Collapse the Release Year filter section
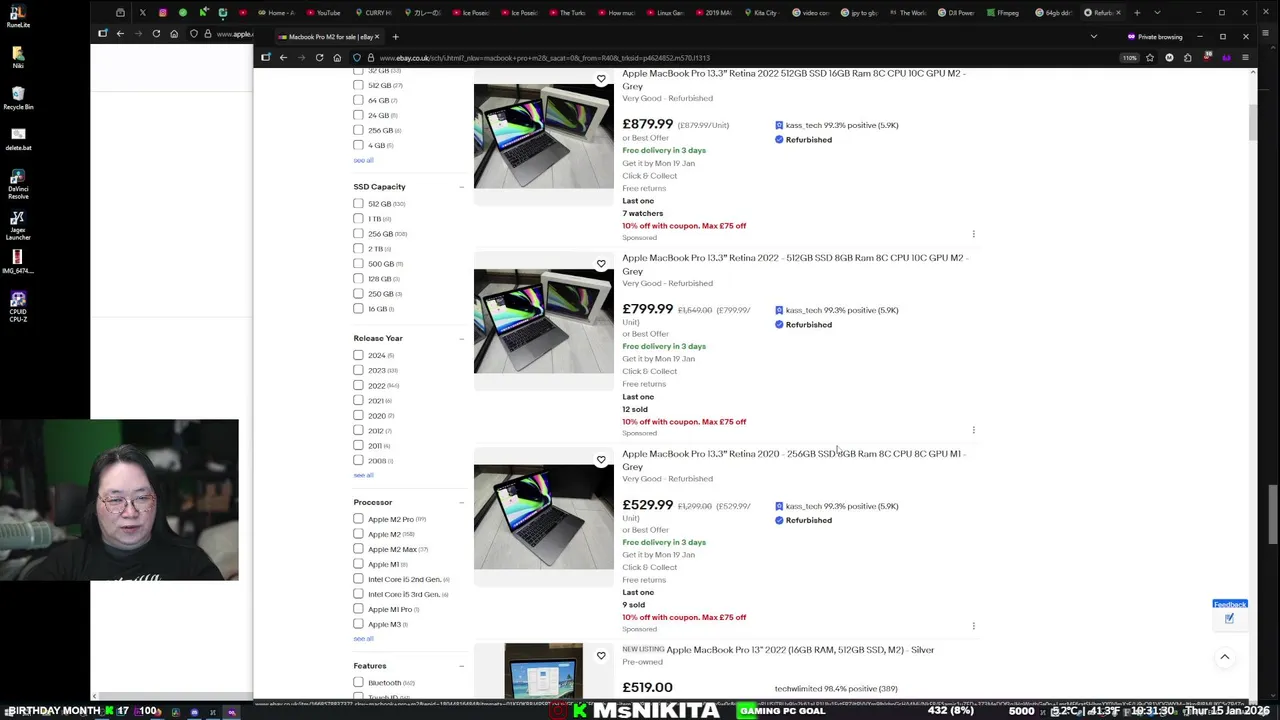This screenshot has height=720, width=1280. 461,339
